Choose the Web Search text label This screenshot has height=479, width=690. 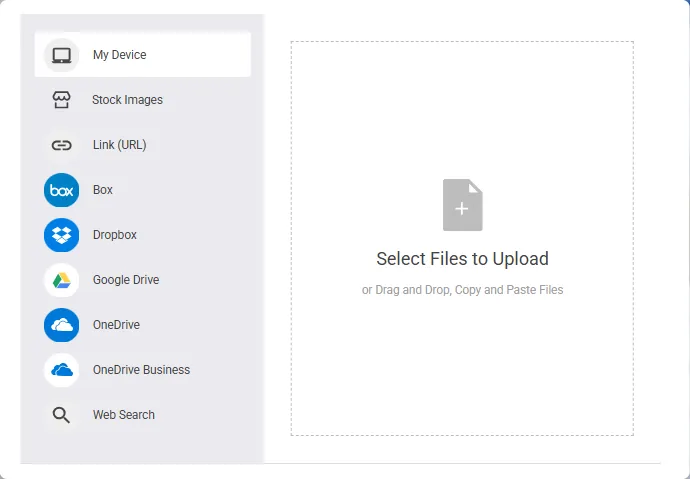tap(124, 415)
